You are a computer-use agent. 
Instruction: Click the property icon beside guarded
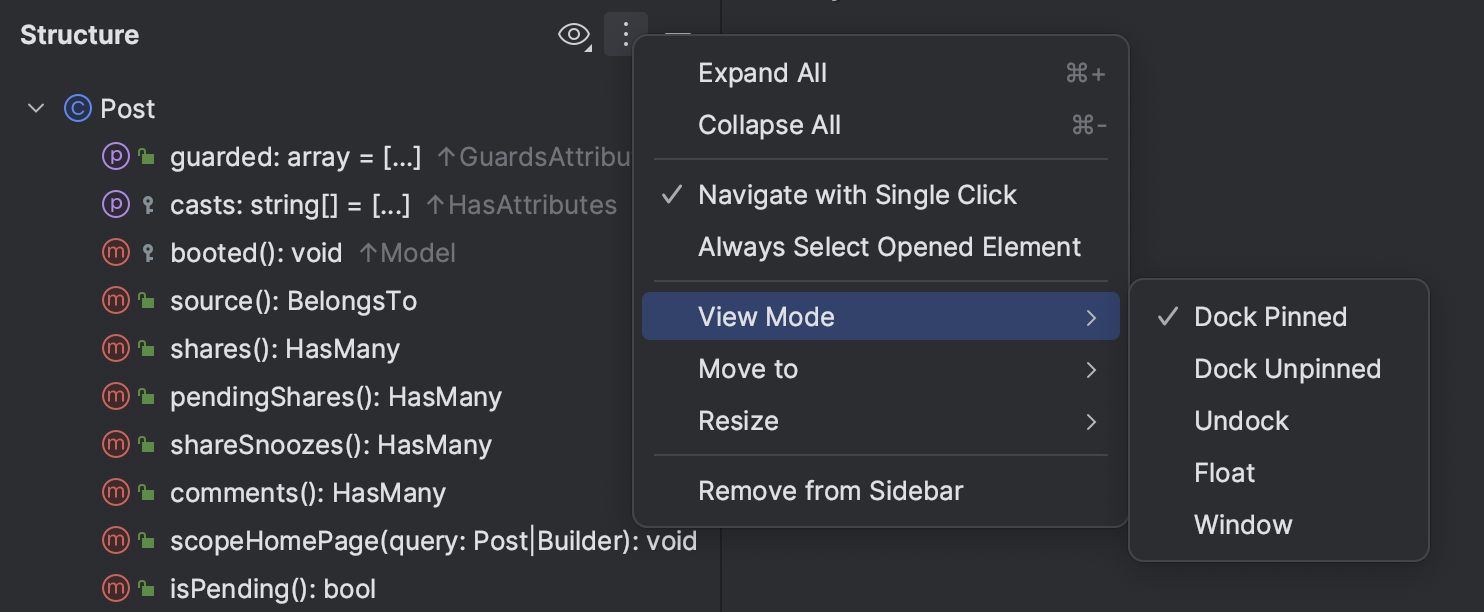tap(117, 157)
